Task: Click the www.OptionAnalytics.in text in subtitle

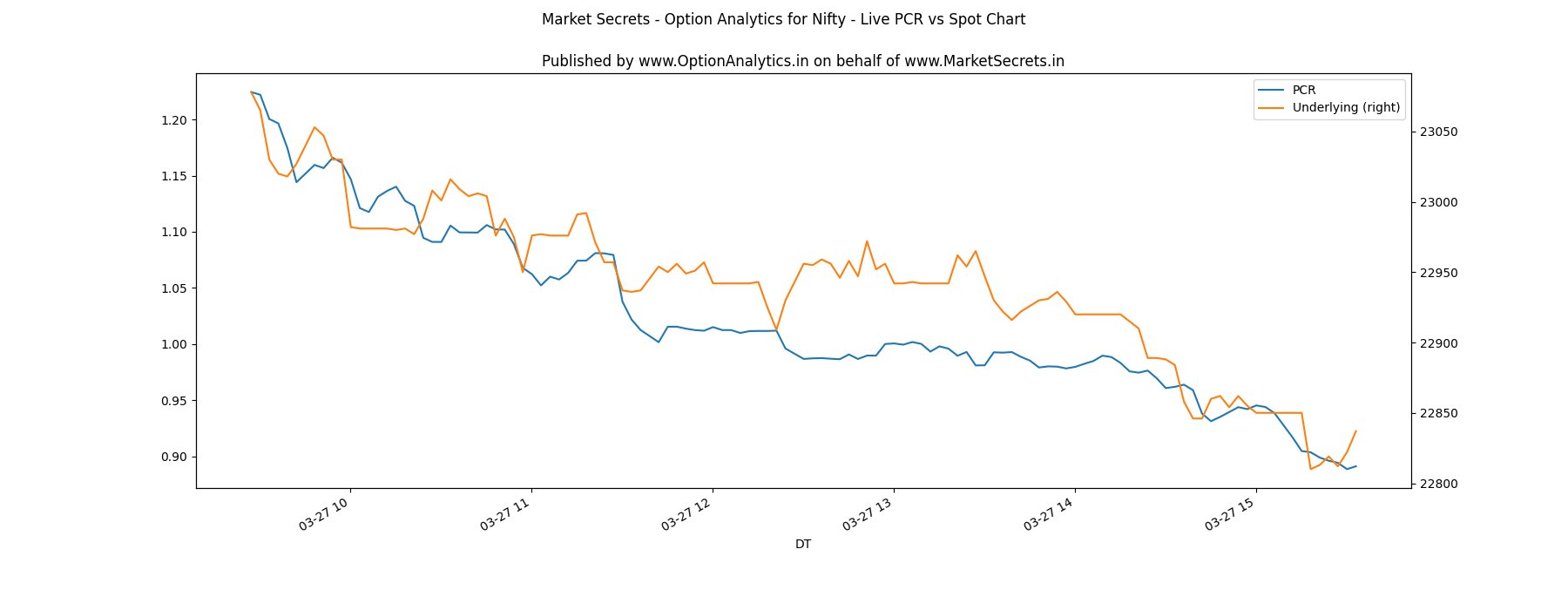Action: click(723, 61)
